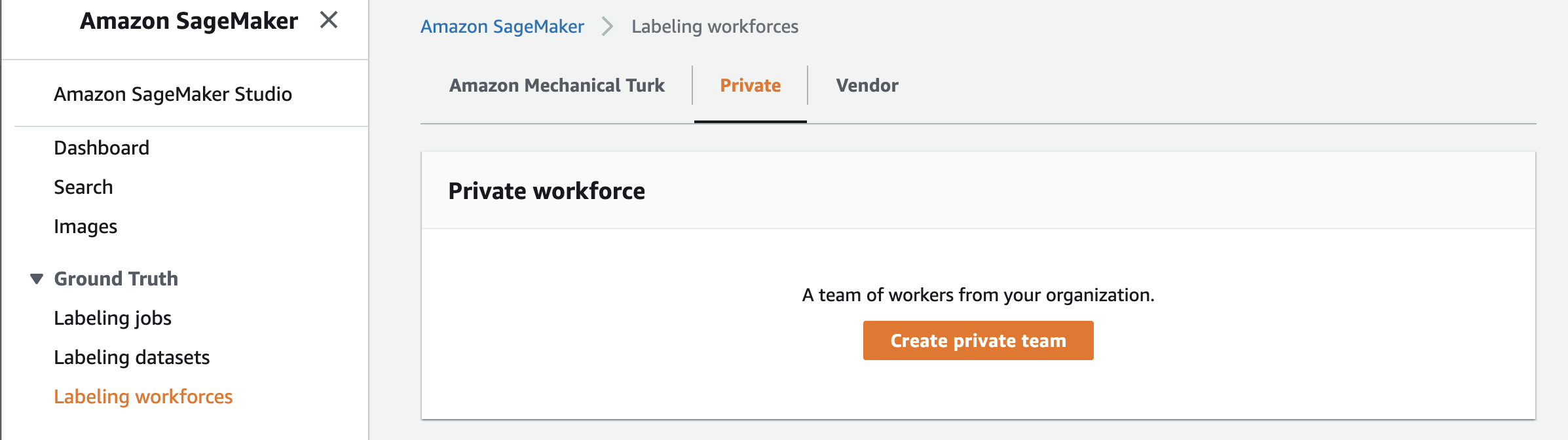Switch to the Vendor tab
The height and width of the screenshot is (440, 1568).
pyautogui.click(x=867, y=86)
